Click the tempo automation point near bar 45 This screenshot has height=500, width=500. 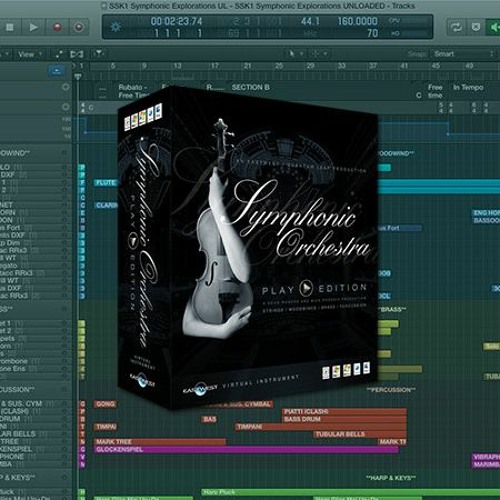448,134
